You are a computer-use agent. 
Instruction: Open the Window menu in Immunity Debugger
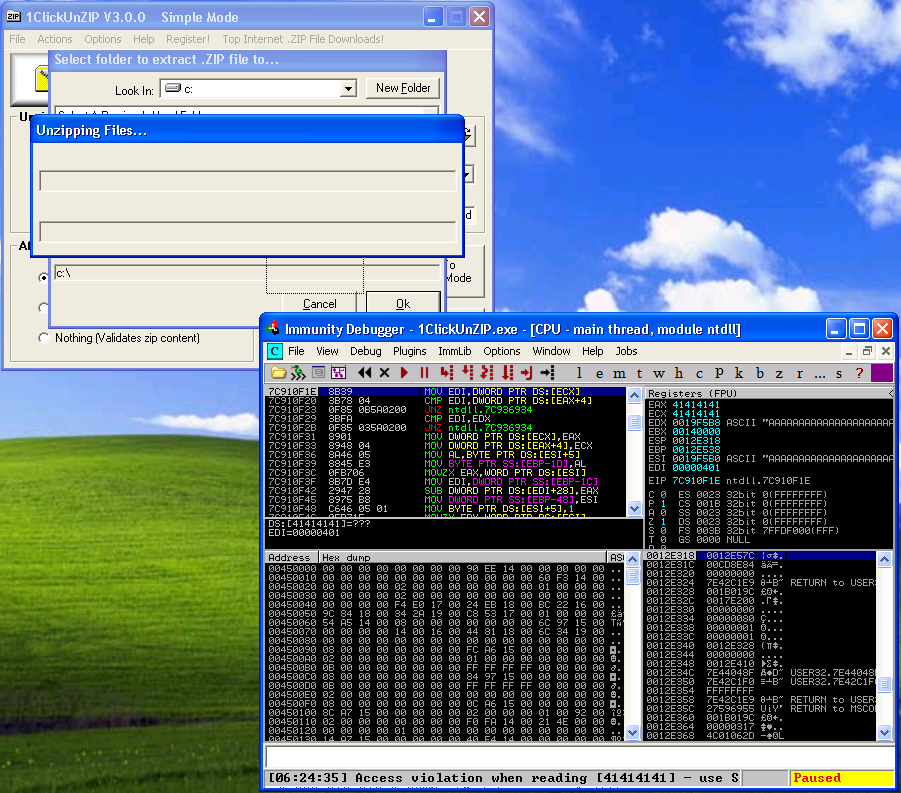pos(552,351)
